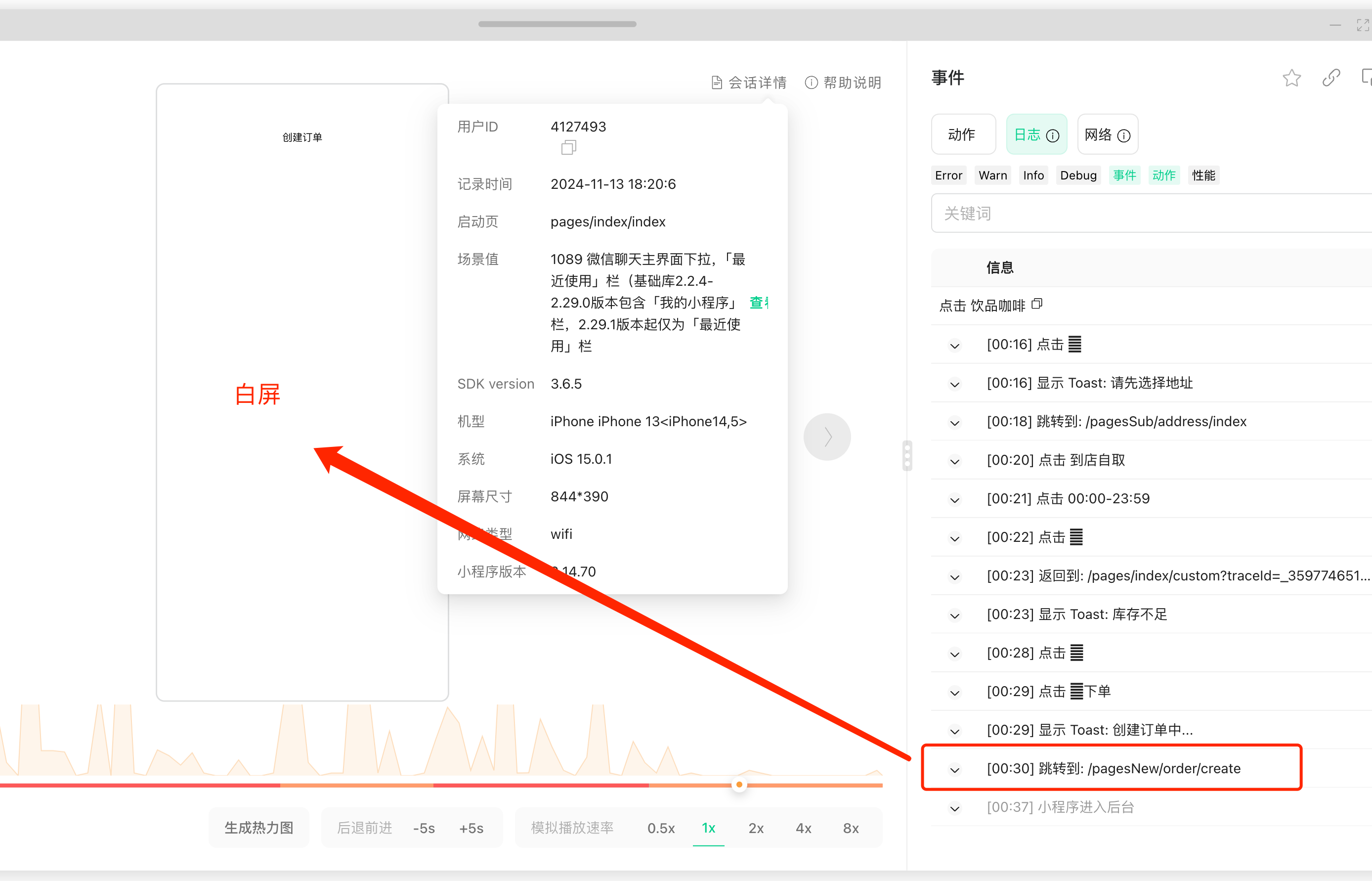This screenshot has height=881, width=1372.
Task: Switch to the 网络 tab
Action: tap(1098, 135)
